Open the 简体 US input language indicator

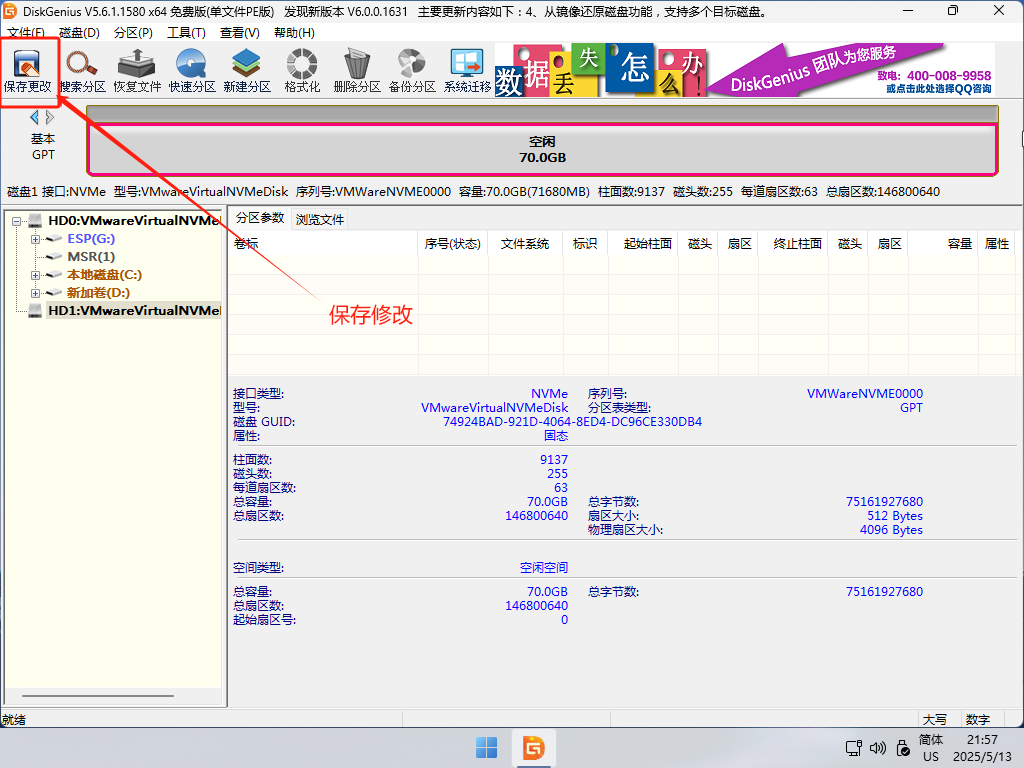[x=931, y=748]
